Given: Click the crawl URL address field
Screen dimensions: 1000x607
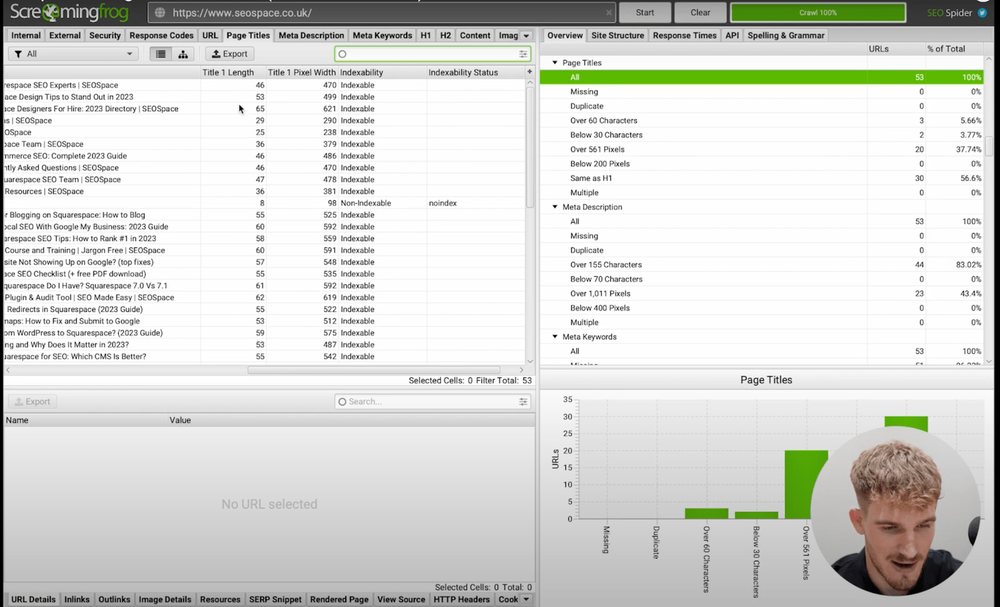Looking at the screenshot, I should coord(383,13).
